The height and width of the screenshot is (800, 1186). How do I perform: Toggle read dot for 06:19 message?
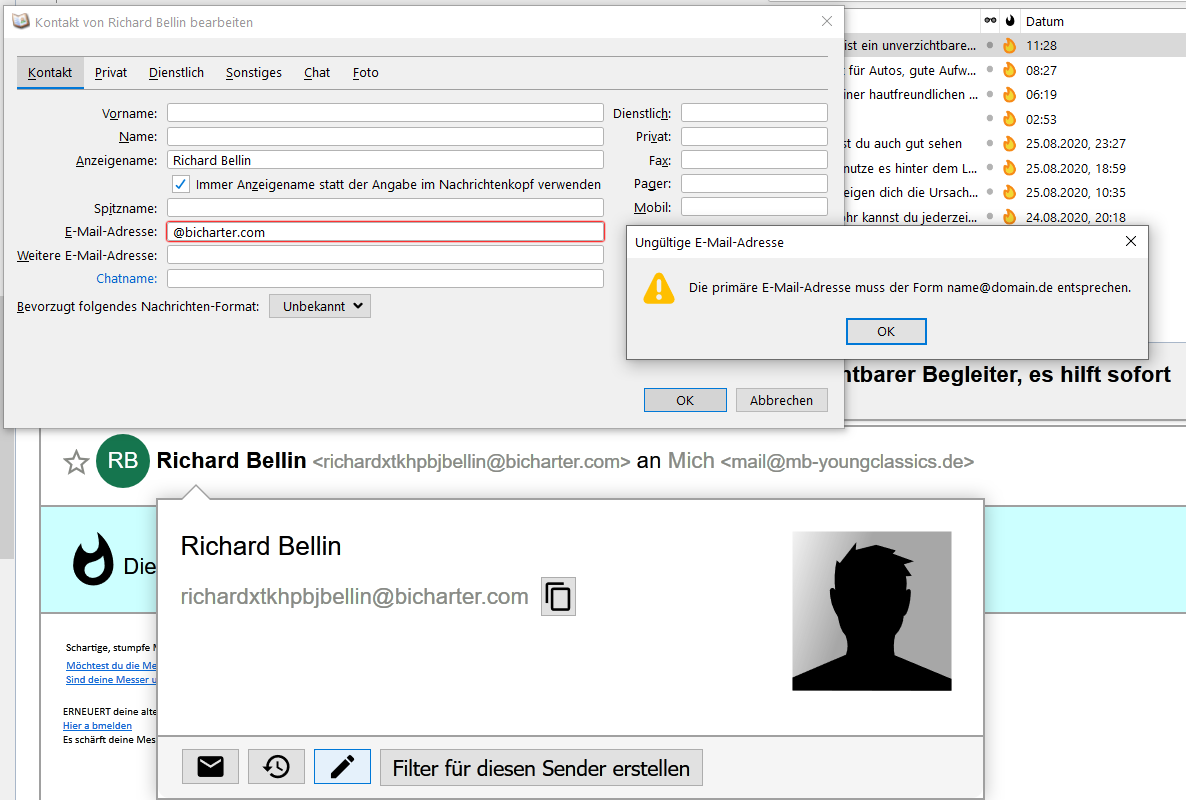pyautogui.click(x=989, y=95)
